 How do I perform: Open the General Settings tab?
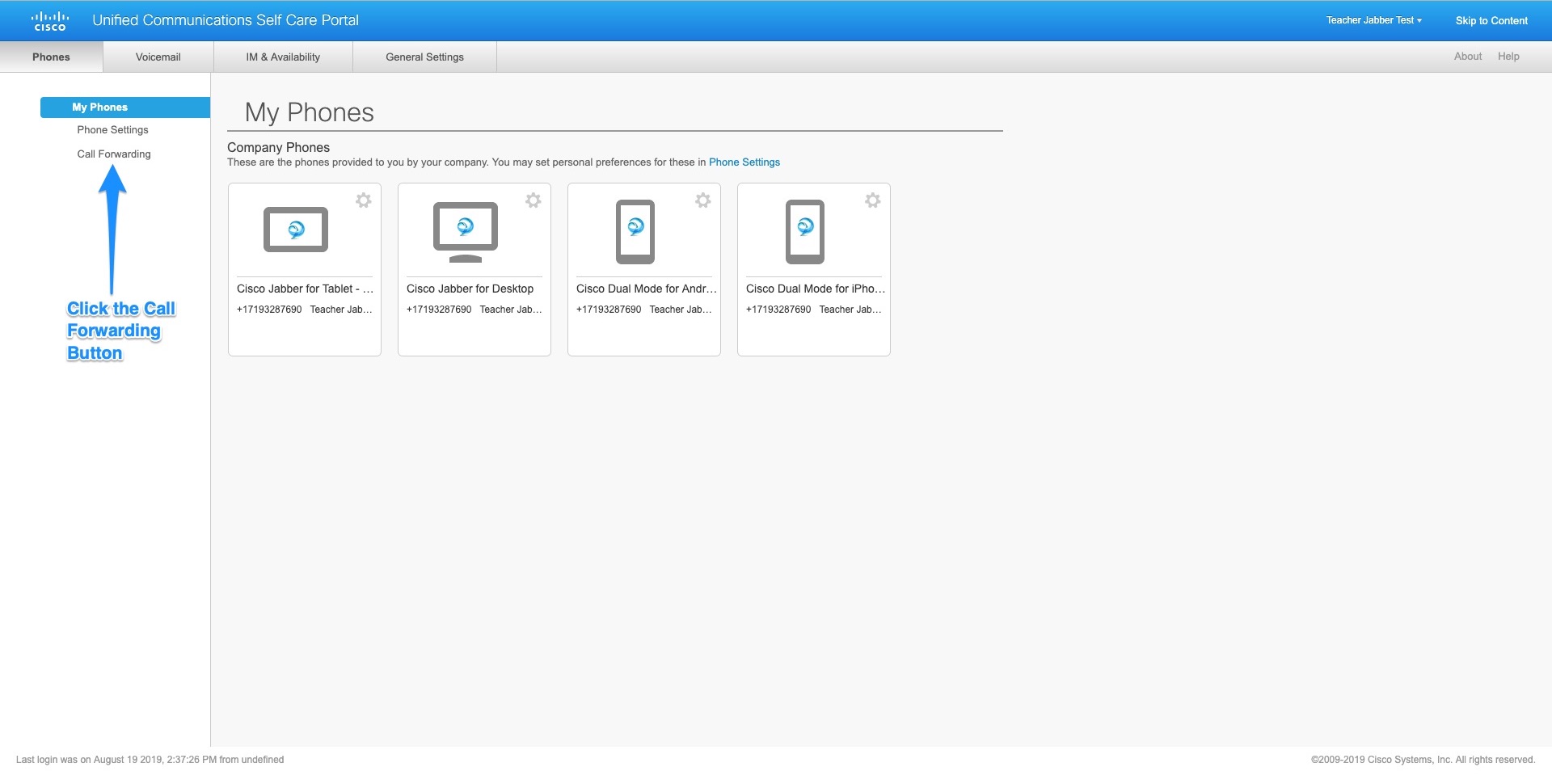tap(424, 57)
